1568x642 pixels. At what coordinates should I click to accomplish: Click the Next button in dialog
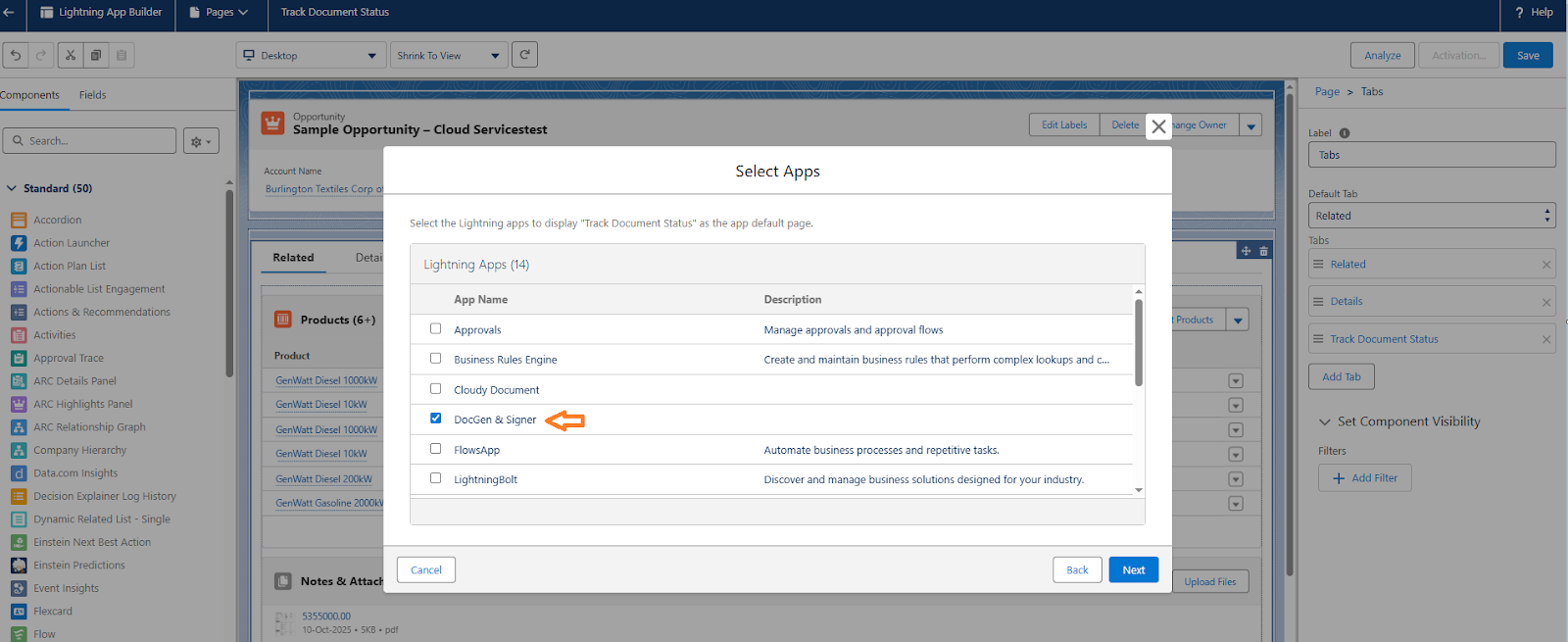tap(1133, 570)
